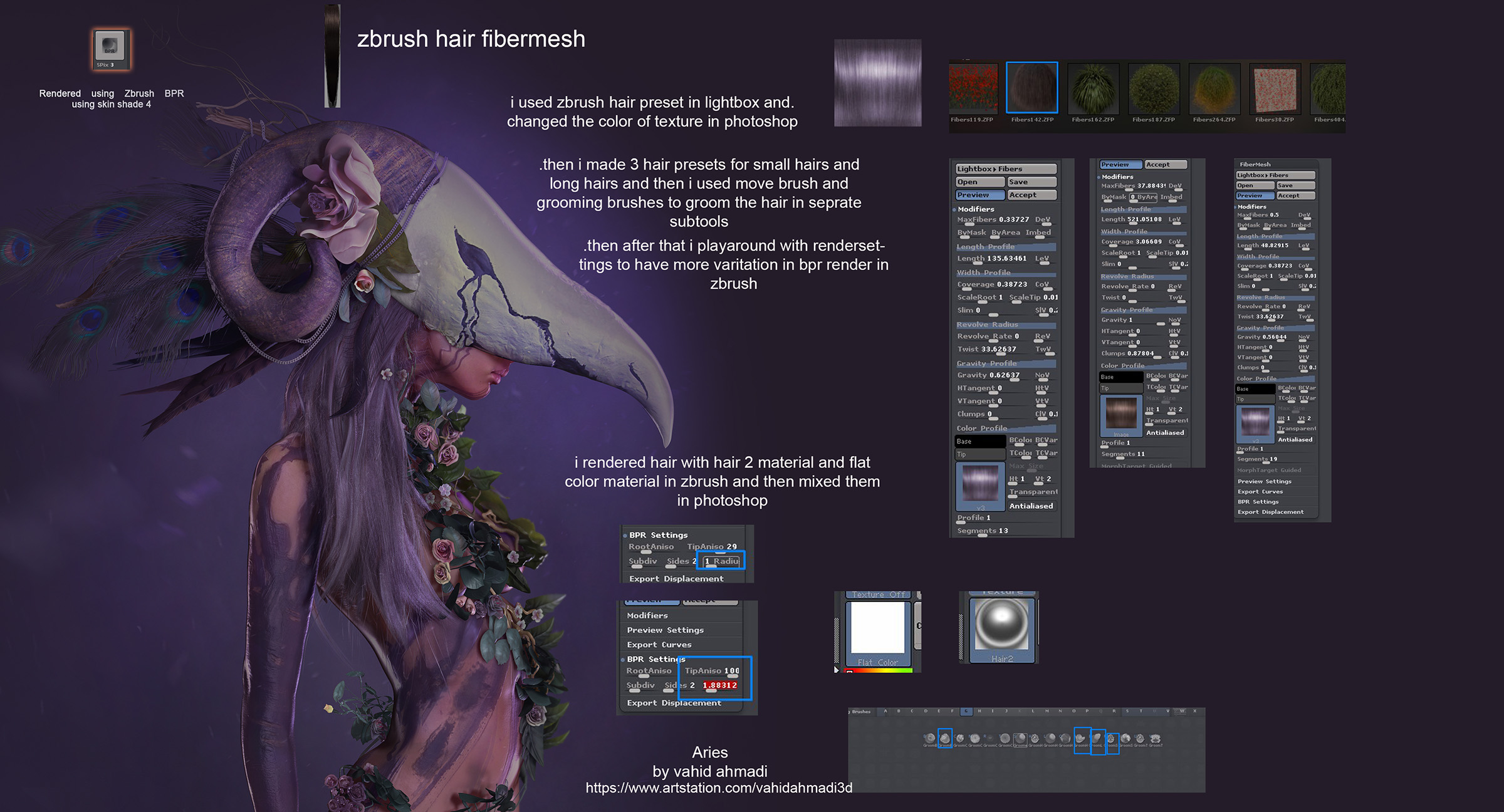Click the Texture Off button above Flat Color
Screen dimensions: 1504x812
click(x=878, y=595)
